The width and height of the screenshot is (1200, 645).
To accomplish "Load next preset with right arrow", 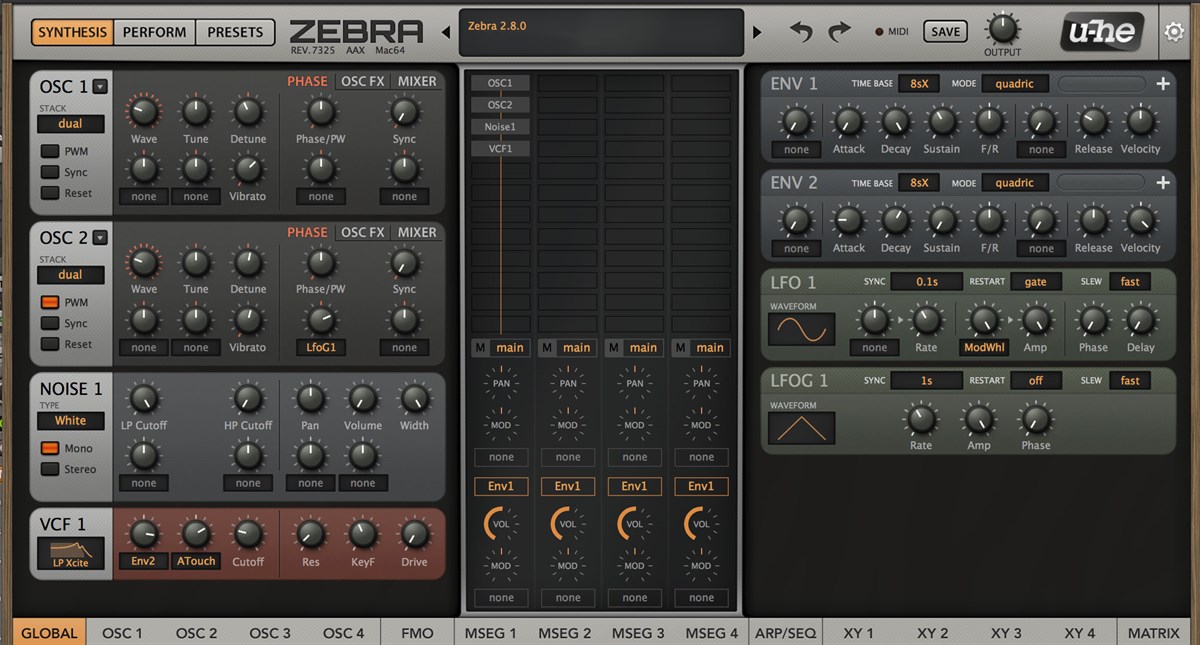I will click(x=757, y=32).
